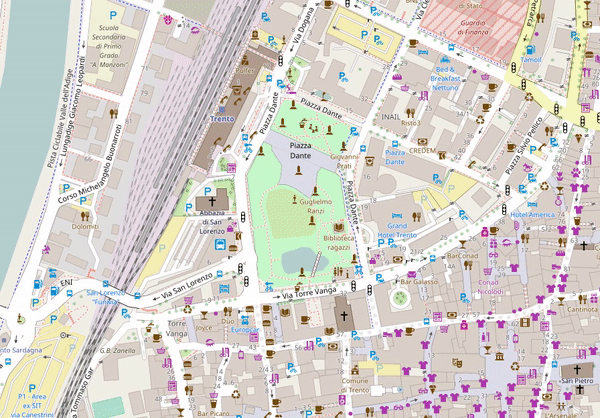Screen dimensions: 600x418
Task: Open the Trento railway station label
Action: pos(221,119)
